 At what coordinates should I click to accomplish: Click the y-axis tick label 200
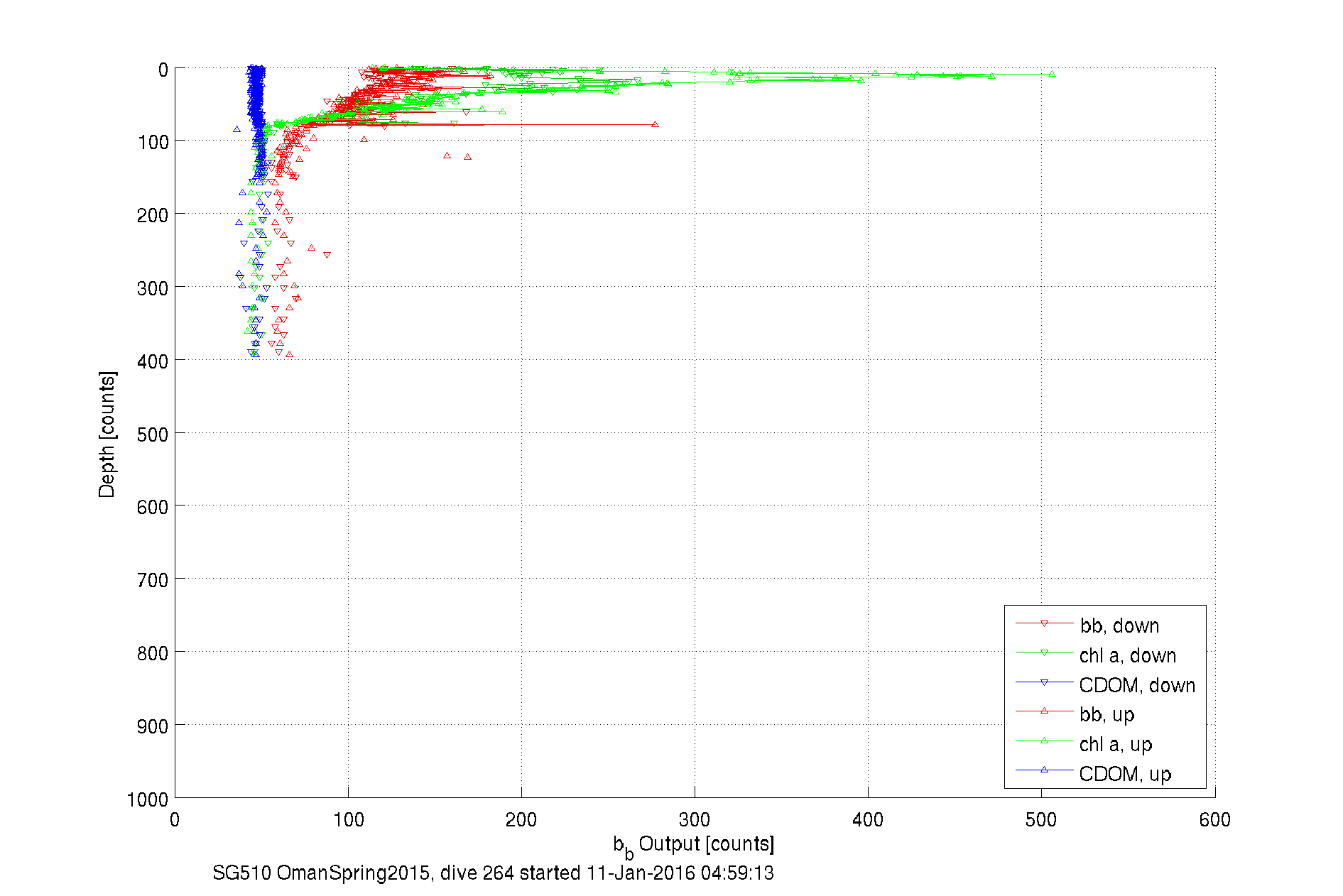coord(153,215)
